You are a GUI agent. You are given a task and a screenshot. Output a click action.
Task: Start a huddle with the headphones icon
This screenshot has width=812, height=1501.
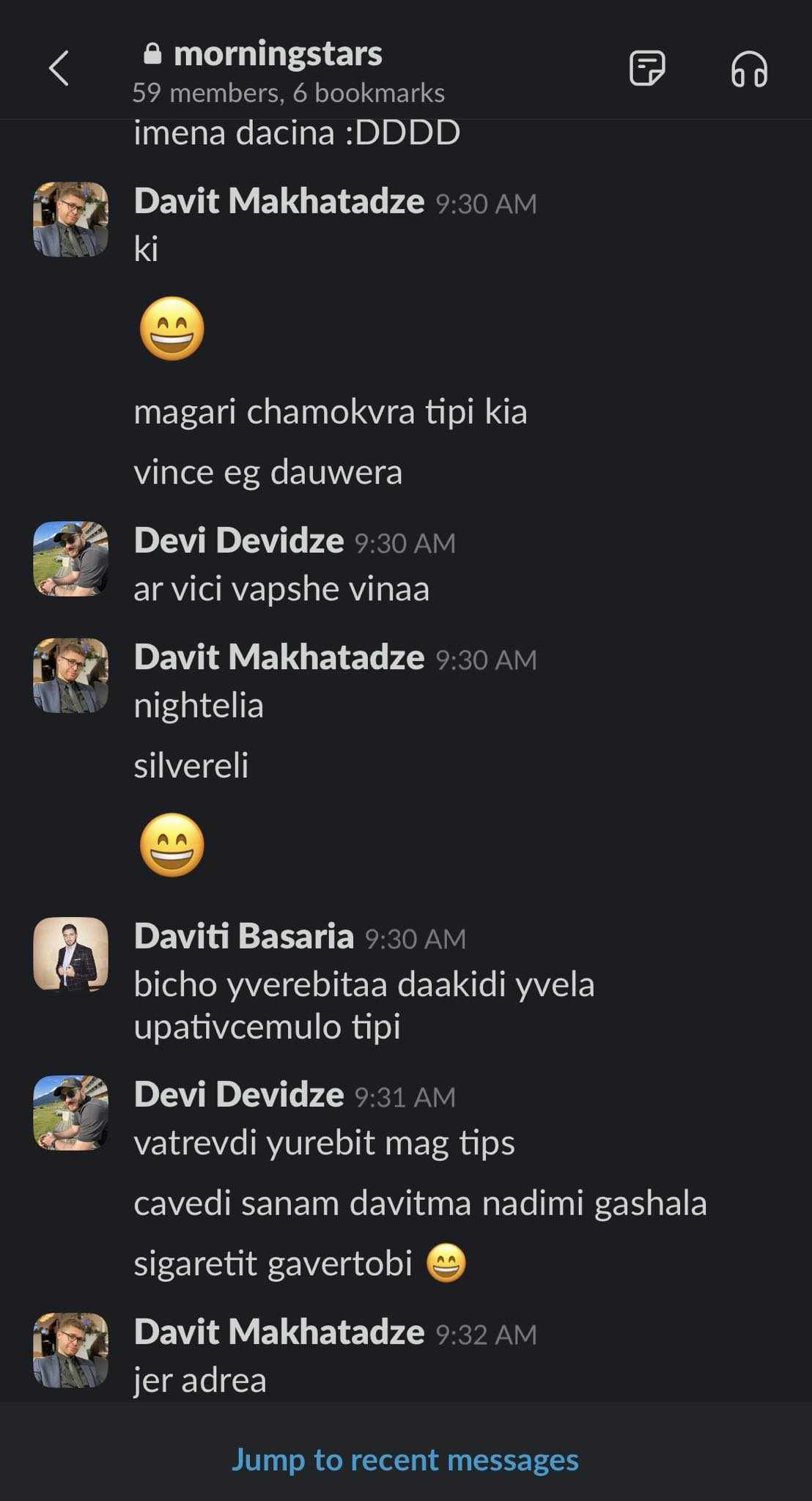pos(749,70)
